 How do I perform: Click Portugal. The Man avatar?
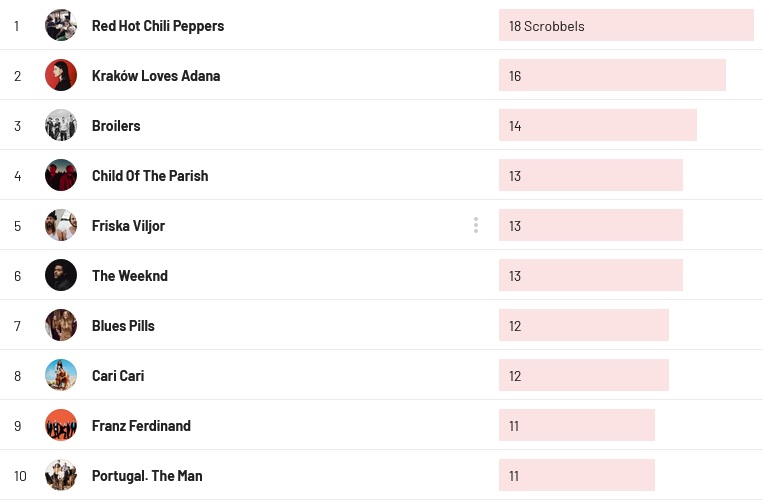(61, 475)
